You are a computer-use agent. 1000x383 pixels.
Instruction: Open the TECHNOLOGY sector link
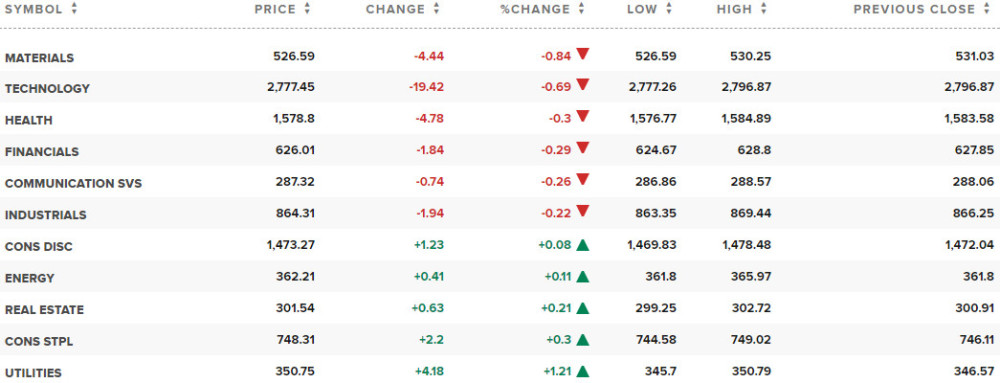[x=47, y=89]
